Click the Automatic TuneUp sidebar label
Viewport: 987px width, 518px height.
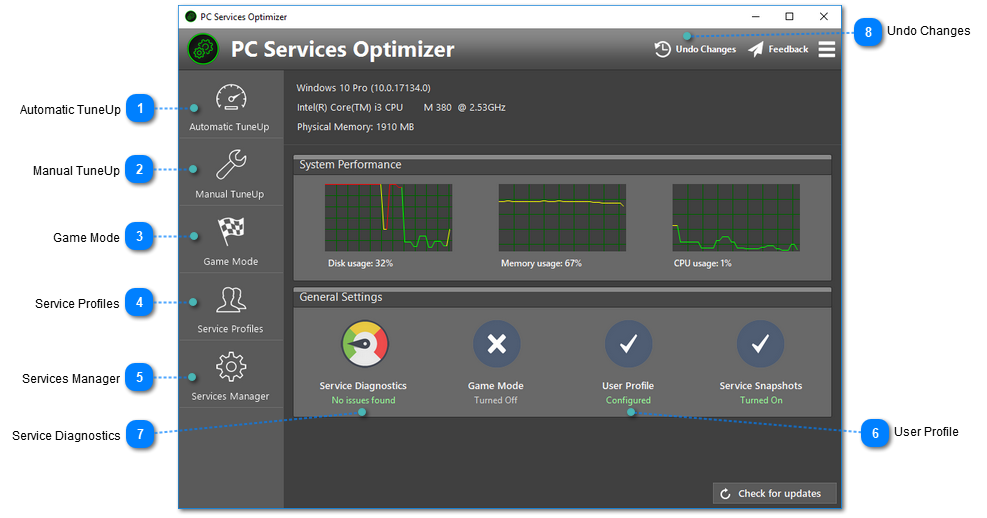[x=229, y=127]
